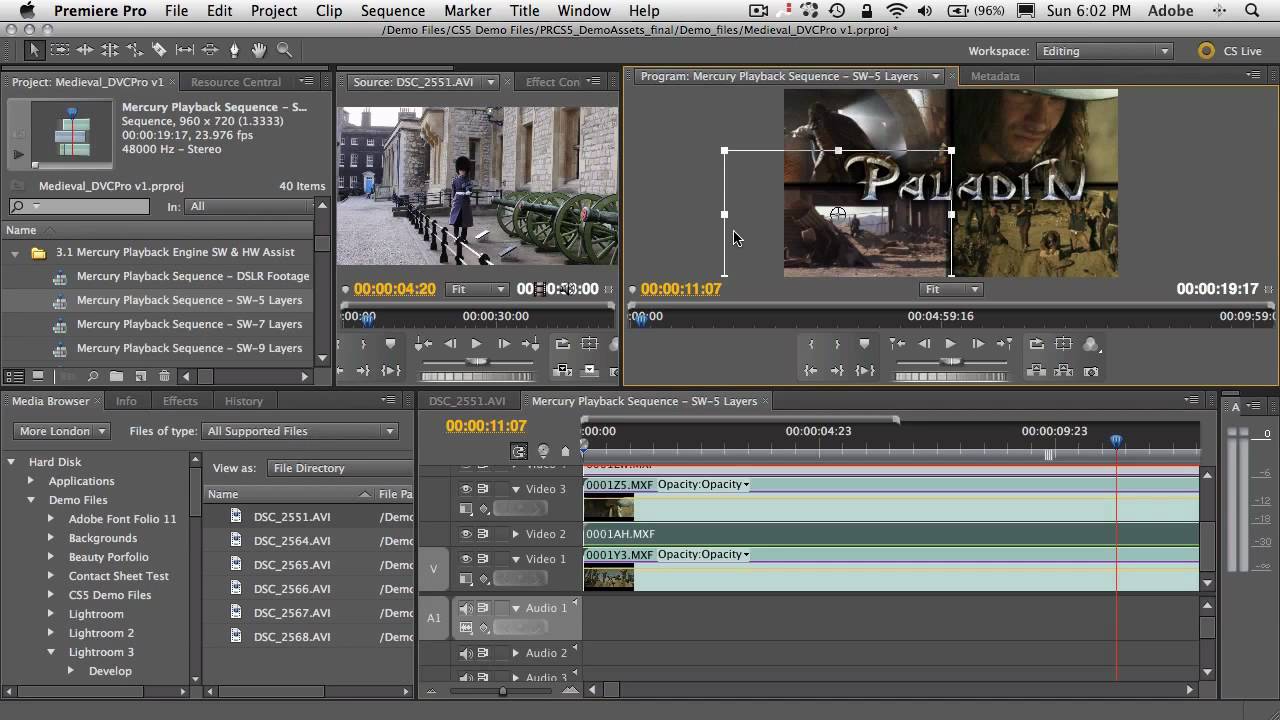Screen dimensions: 1280x720
Task: Toggle Video 3 track eye visibility
Action: click(x=465, y=489)
